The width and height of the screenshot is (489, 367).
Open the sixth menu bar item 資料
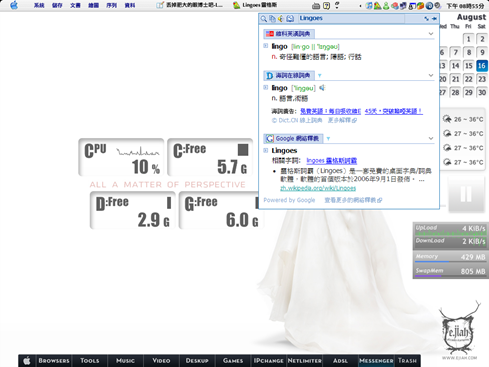tap(130, 5)
